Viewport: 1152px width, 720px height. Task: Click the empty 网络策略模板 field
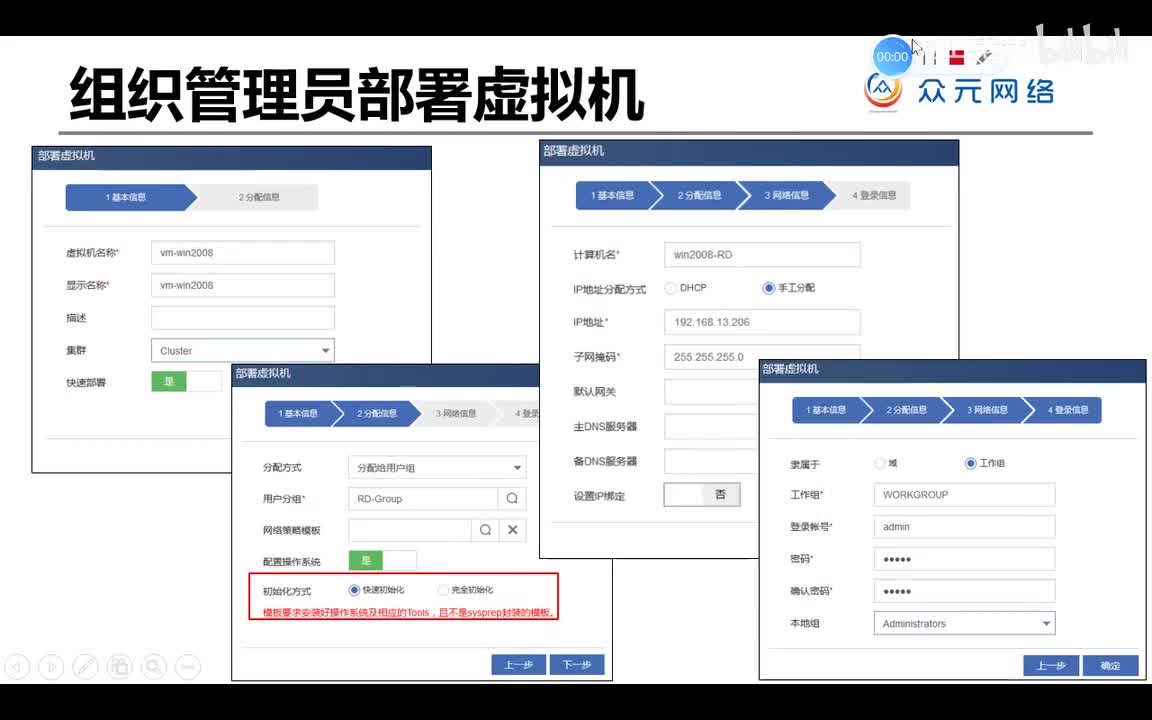[x=410, y=530]
